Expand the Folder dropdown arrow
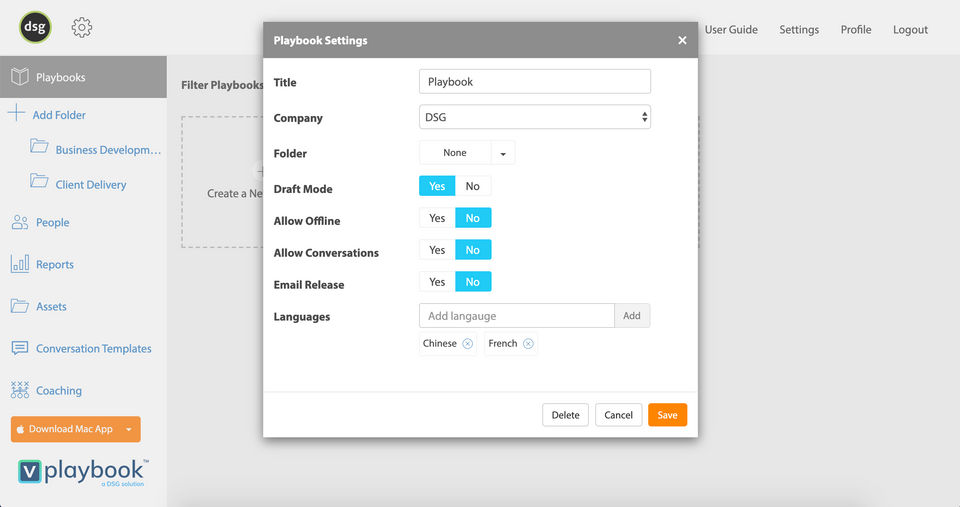960x507 pixels. tap(503, 153)
